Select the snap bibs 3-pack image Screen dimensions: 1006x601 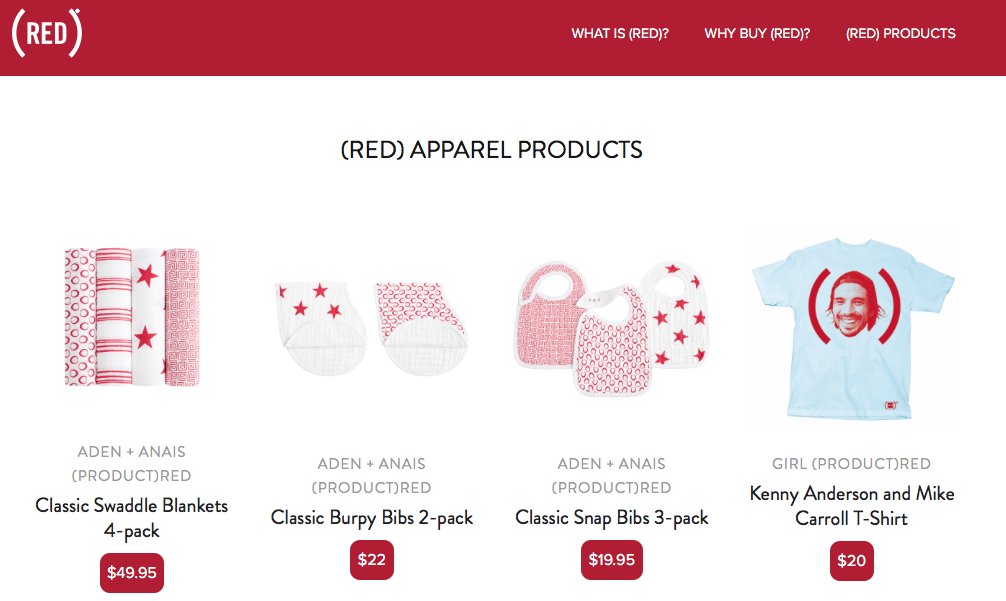pos(611,327)
